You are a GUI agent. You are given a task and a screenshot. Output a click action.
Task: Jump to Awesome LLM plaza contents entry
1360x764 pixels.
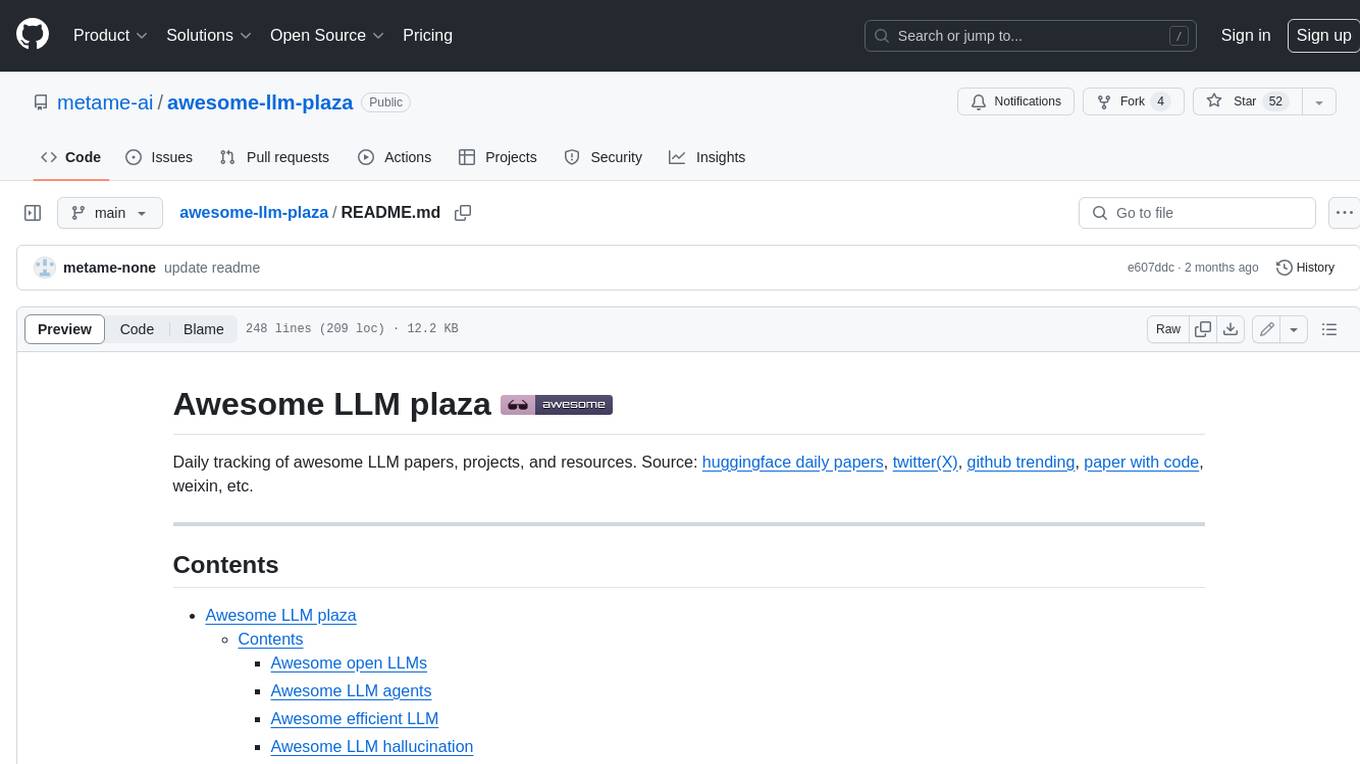click(x=281, y=615)
